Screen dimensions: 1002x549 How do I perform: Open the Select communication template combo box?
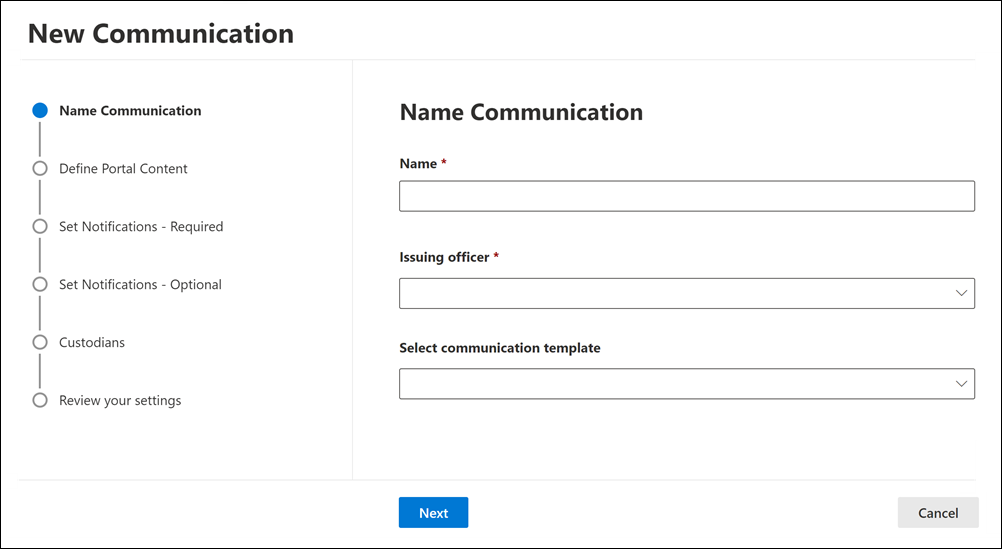670,384
